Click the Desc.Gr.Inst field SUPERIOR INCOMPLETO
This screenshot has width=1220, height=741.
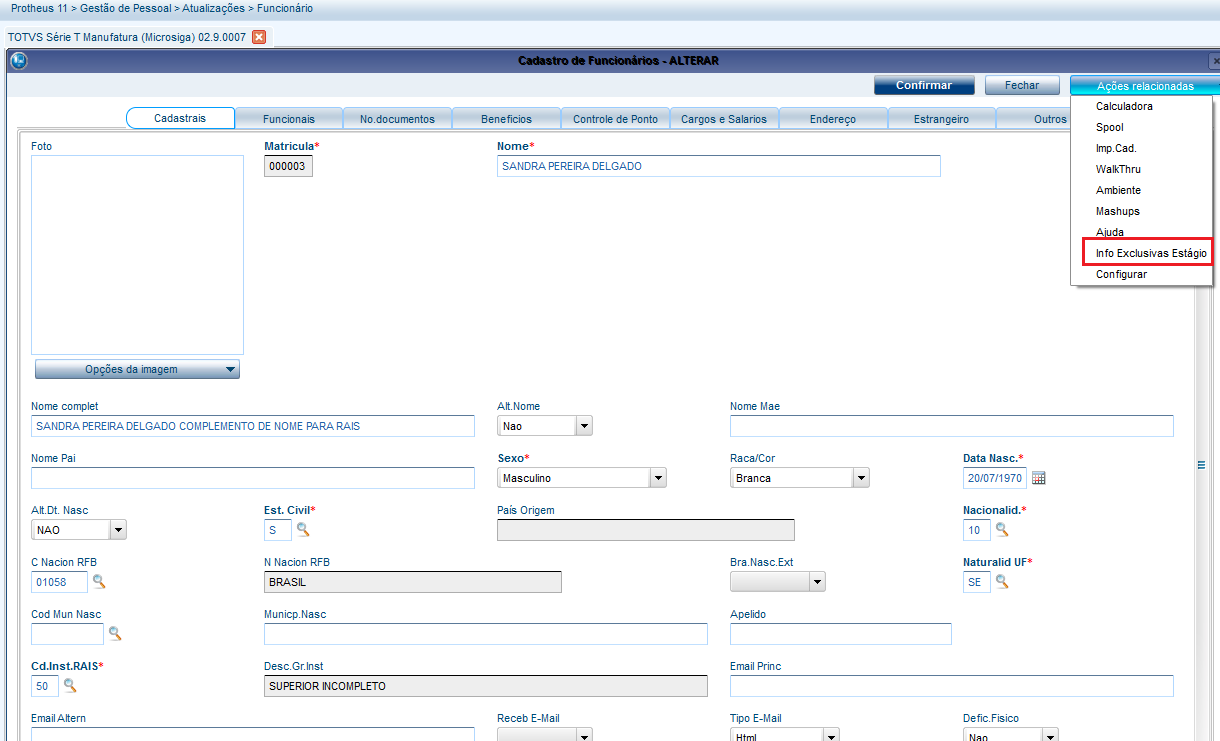(486, 686)
